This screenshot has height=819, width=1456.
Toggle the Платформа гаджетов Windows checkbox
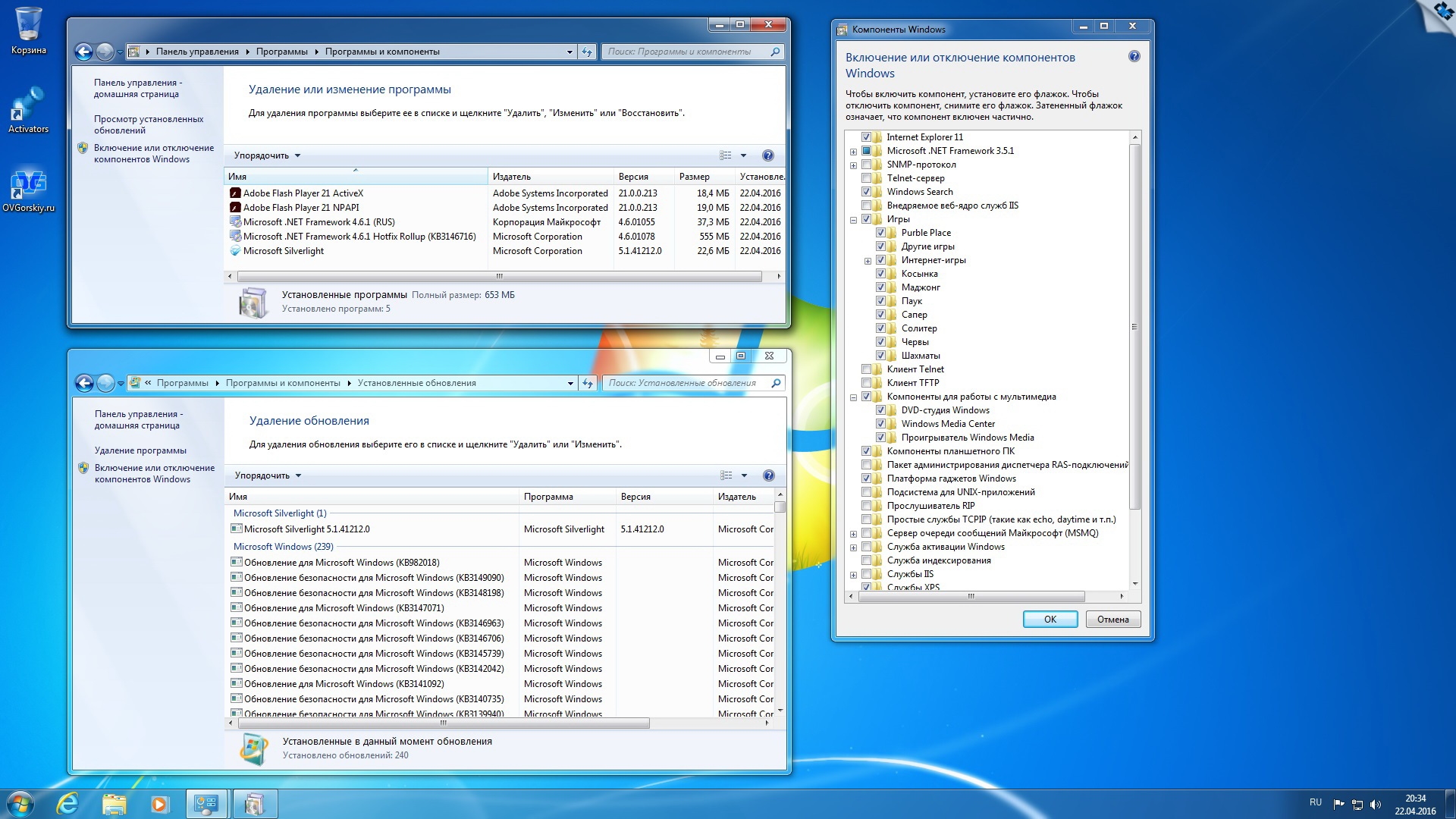[x=866, y=479]
